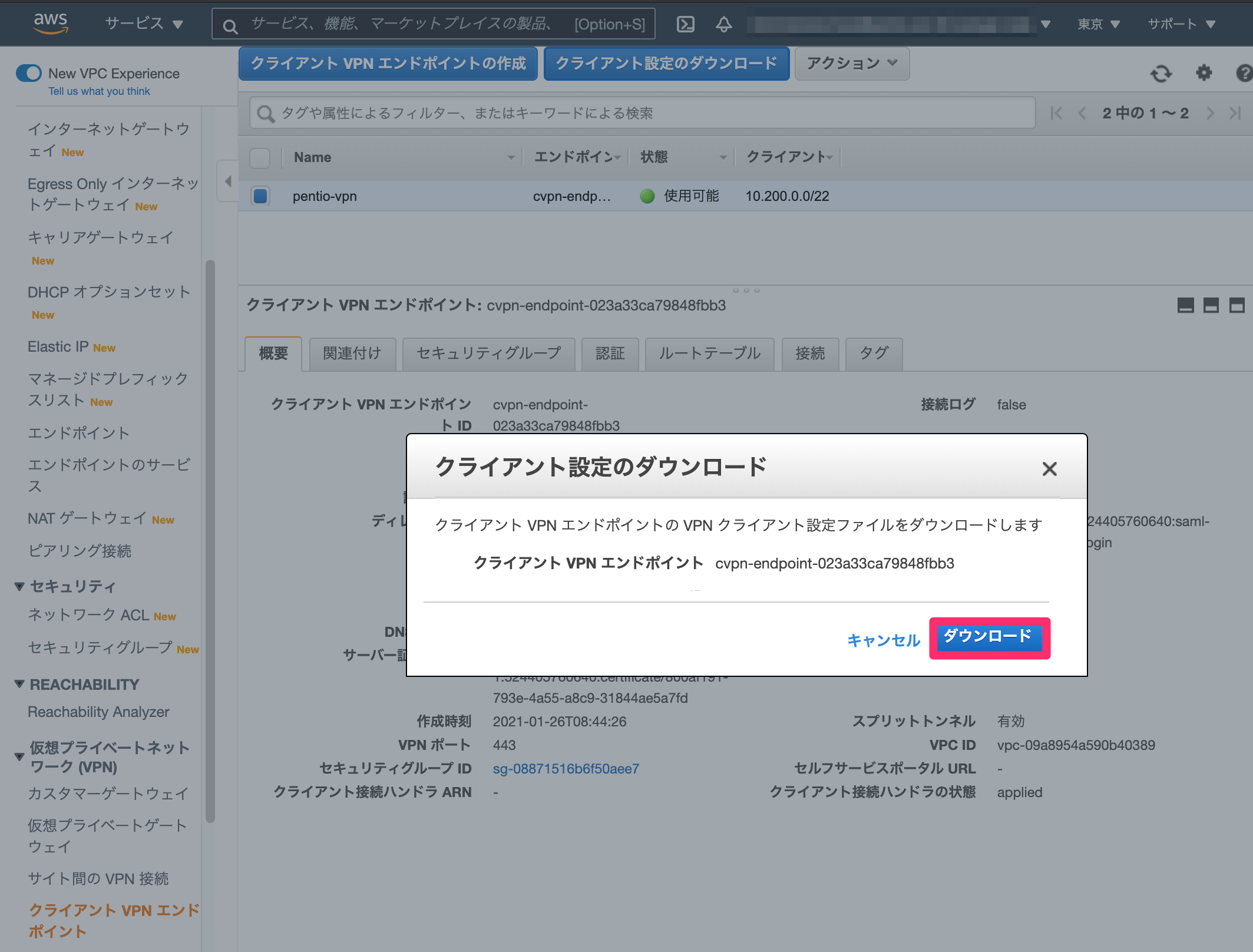Open エンドポイントのサービス in sidebar

(x=109, y=475)
